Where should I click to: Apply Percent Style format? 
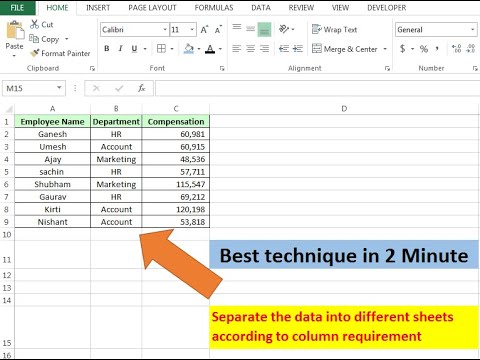click(x=424, y=49)
